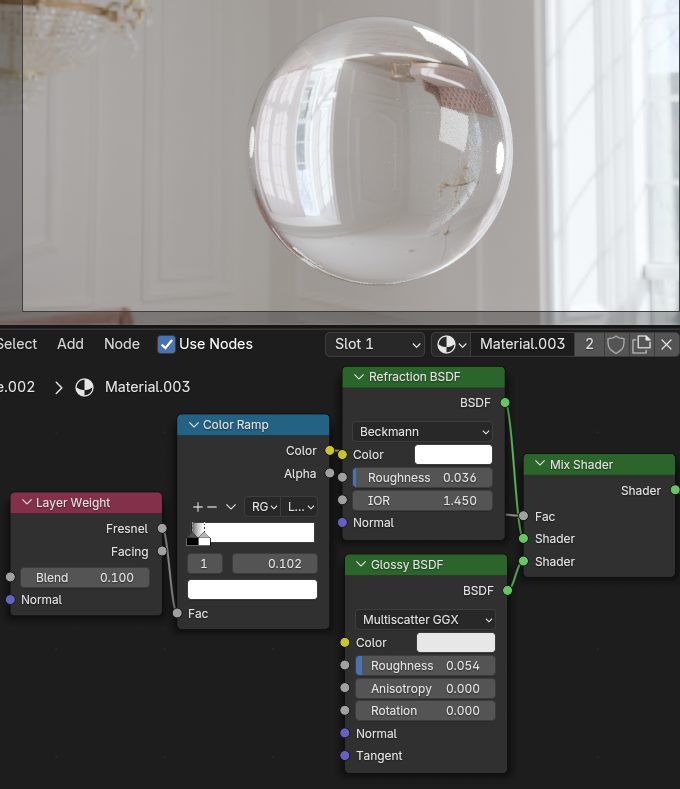Unlink material with the X icon
Viewport: 680px width, 789px height.
click(x=667, y=344)
